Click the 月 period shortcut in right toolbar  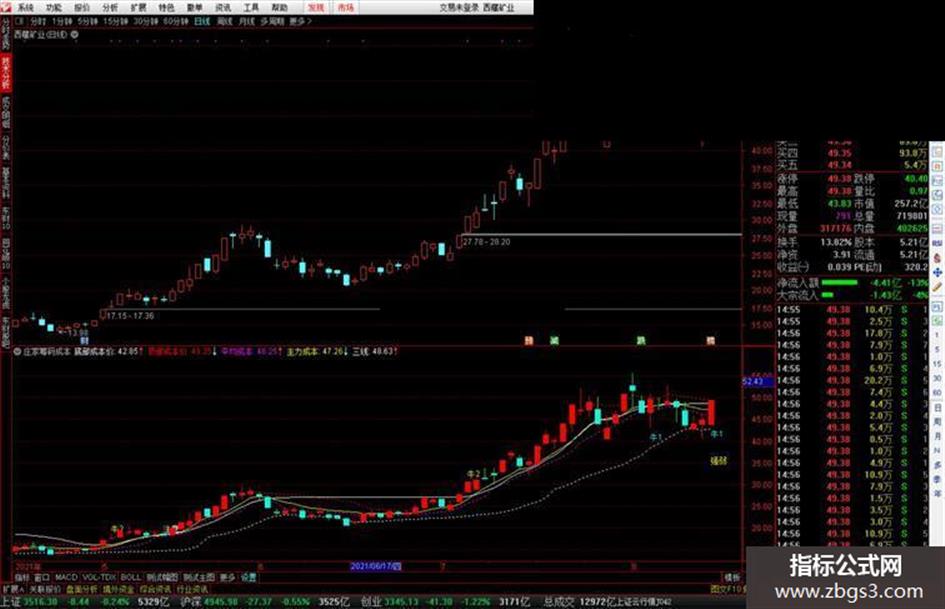pos(937,436)
